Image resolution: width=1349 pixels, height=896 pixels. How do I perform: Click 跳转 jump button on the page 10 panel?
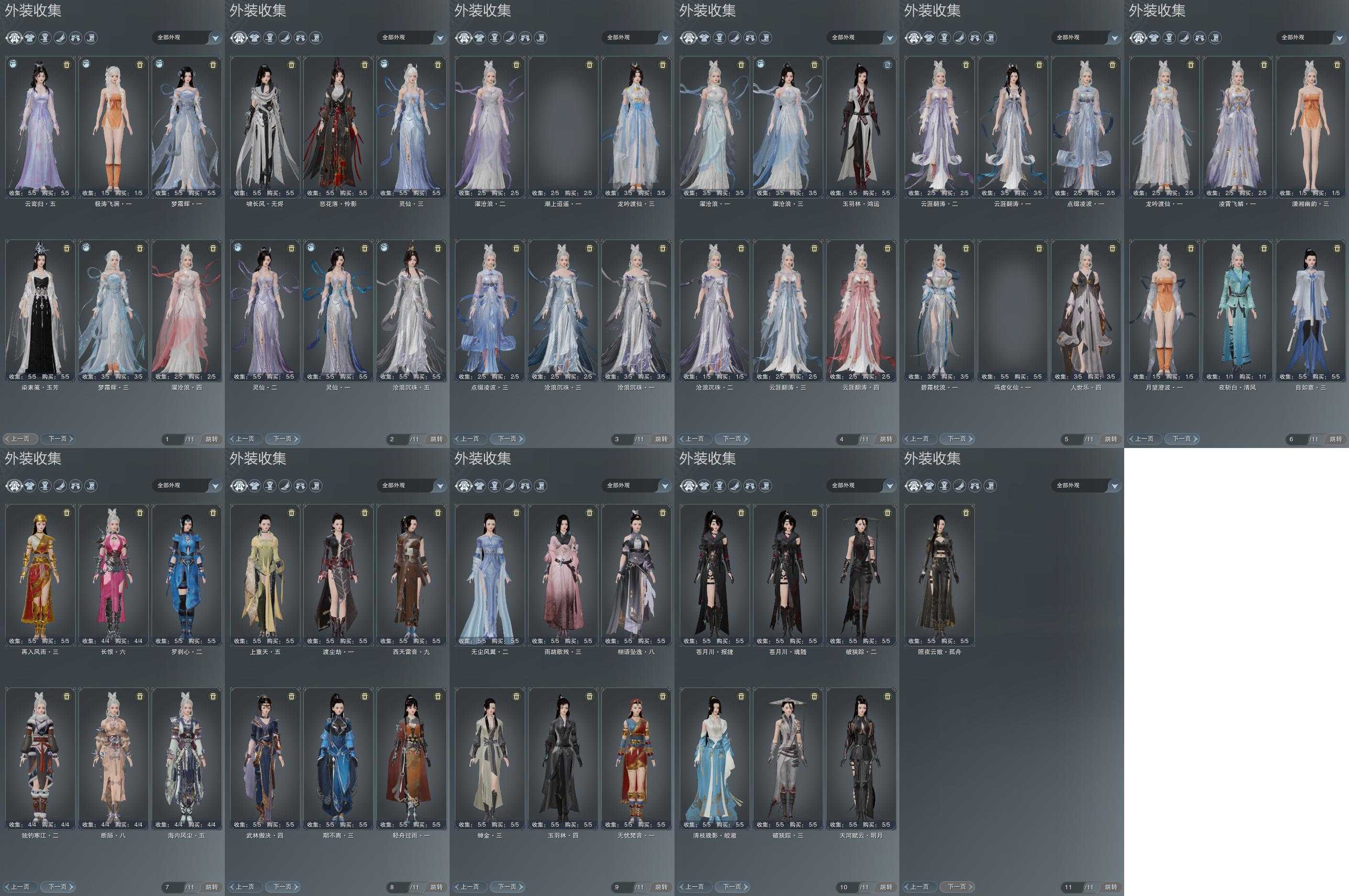[886, 887]
